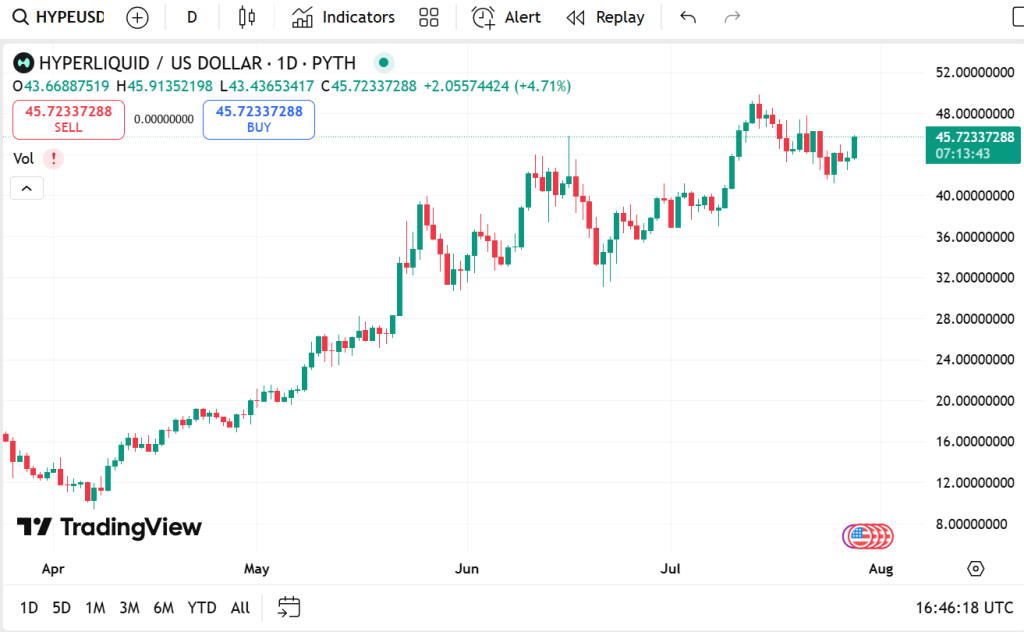Click the Jun label on the time axis
The image size is (1024, 632).
pyautogui.click(x=467, y=569)
